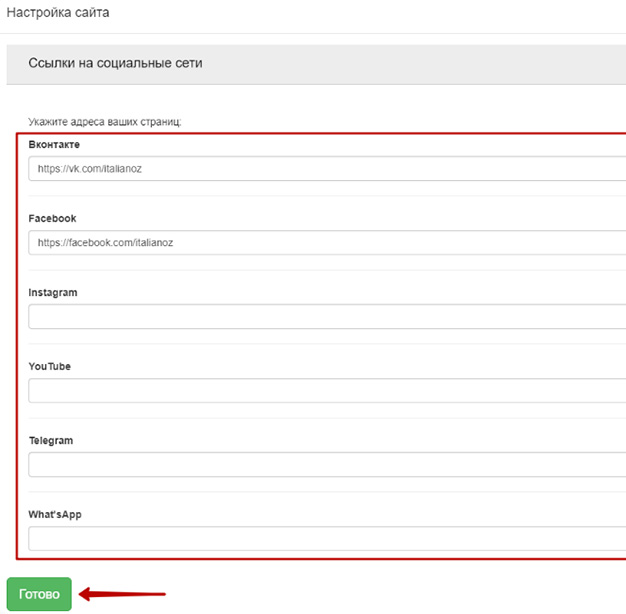This screenshot has width=626, height=614.
Task: Click the Facebook field label
Action: pyautogui.click(x=52, y=218)
